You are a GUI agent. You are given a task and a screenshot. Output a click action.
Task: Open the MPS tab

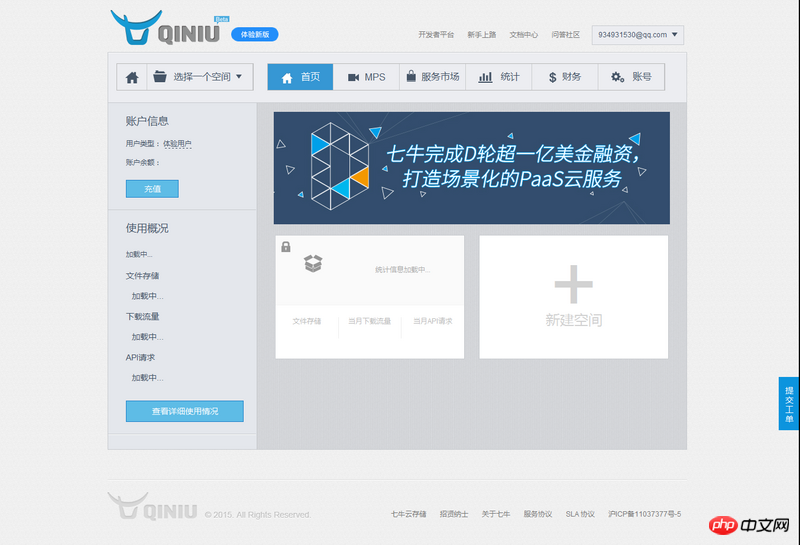point(366,77)
